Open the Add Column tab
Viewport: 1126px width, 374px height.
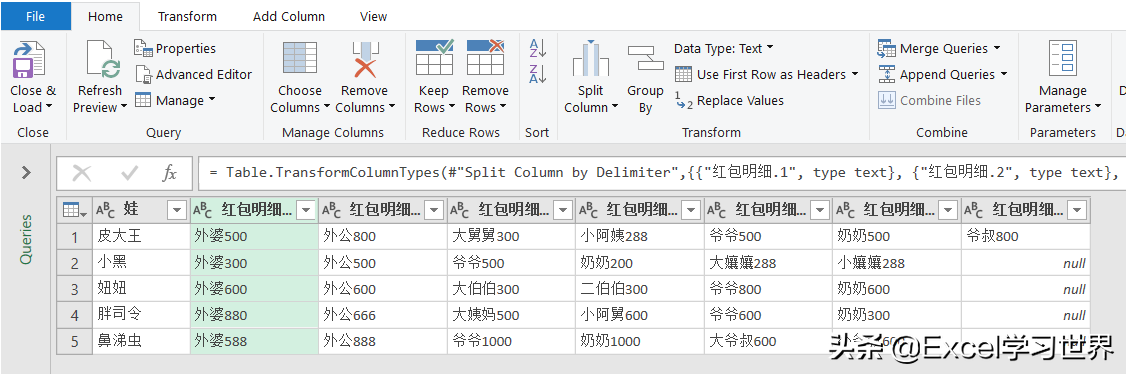click(x=289, y=16)
